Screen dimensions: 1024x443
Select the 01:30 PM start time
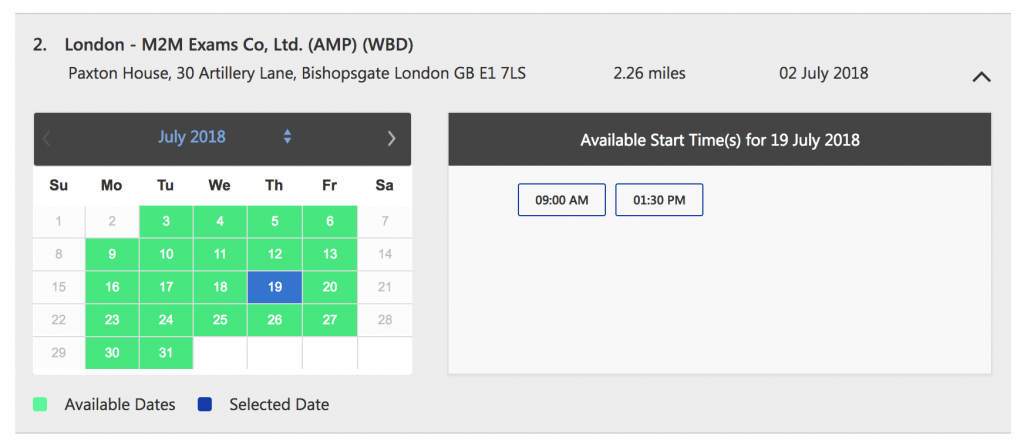tap(659, 200)
